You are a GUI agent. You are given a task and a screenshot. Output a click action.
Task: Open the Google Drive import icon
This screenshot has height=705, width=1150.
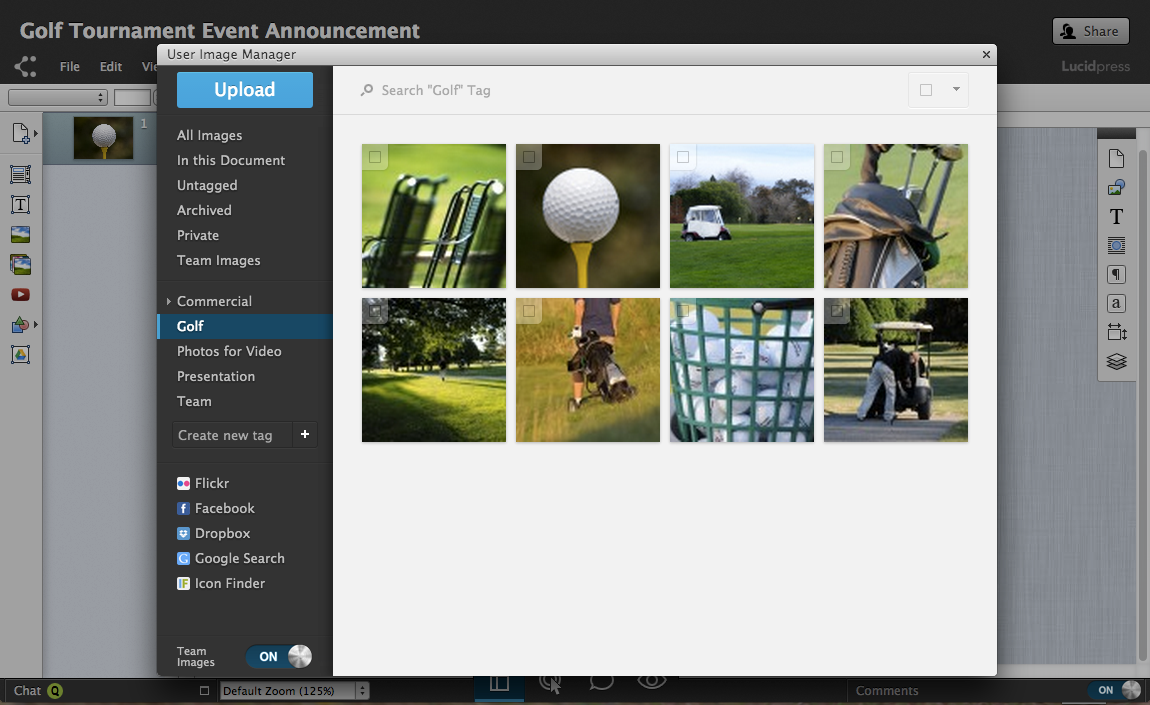[20, 354]
